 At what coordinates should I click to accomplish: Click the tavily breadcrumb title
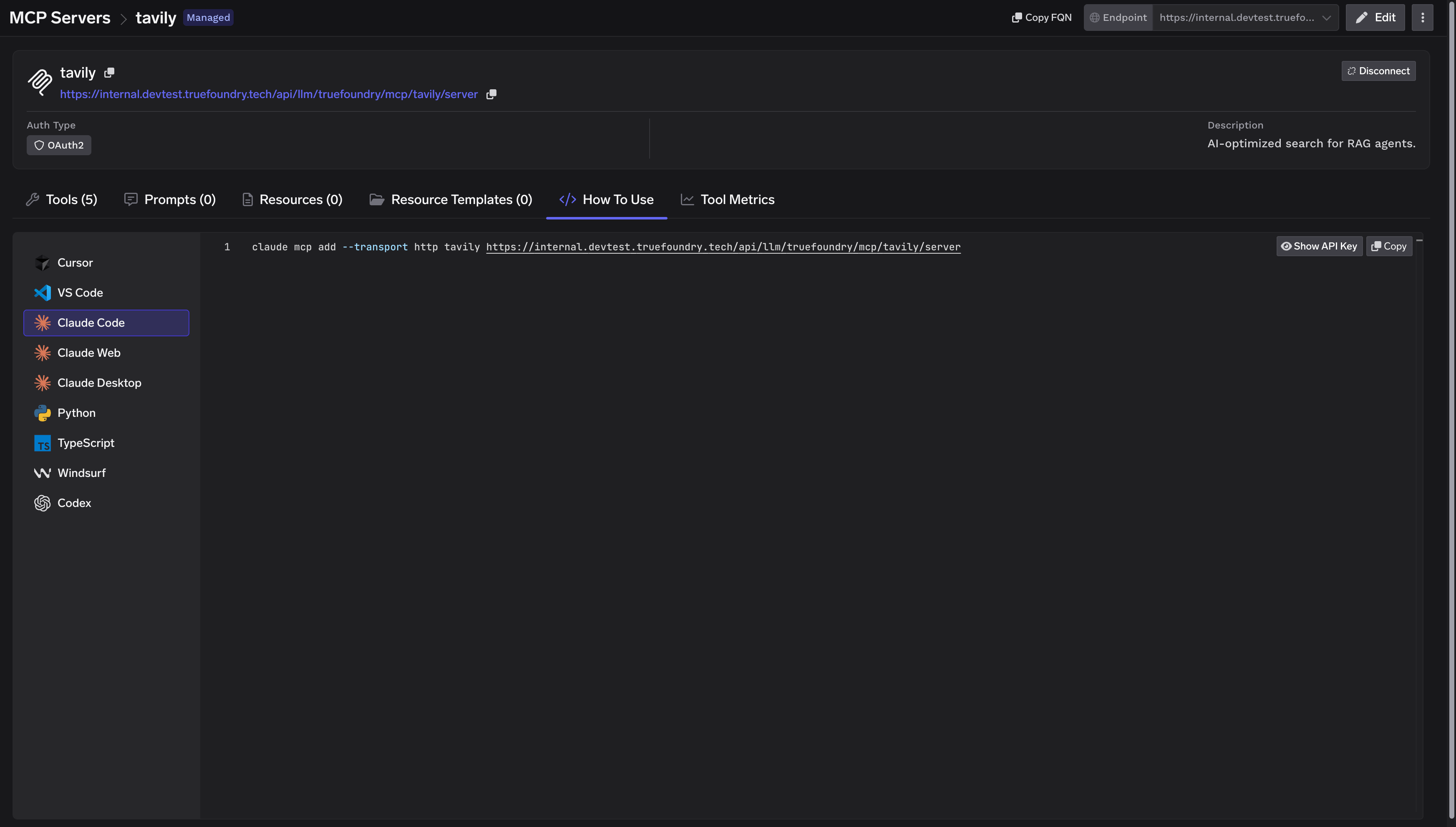[x=156, y=18]
